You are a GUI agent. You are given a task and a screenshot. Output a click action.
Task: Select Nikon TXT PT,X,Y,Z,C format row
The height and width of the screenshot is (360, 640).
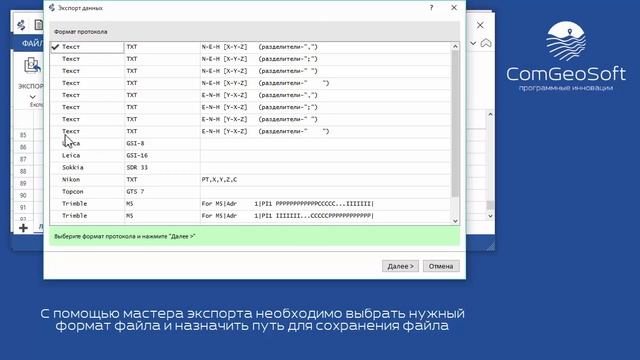(x=250, y=180)
